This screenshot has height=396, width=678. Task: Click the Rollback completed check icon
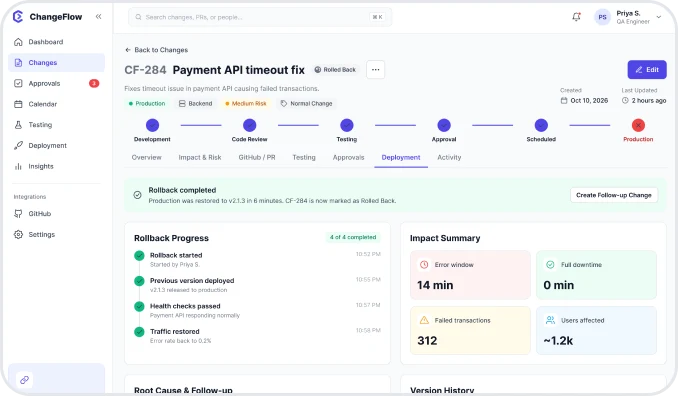(138, 195)
